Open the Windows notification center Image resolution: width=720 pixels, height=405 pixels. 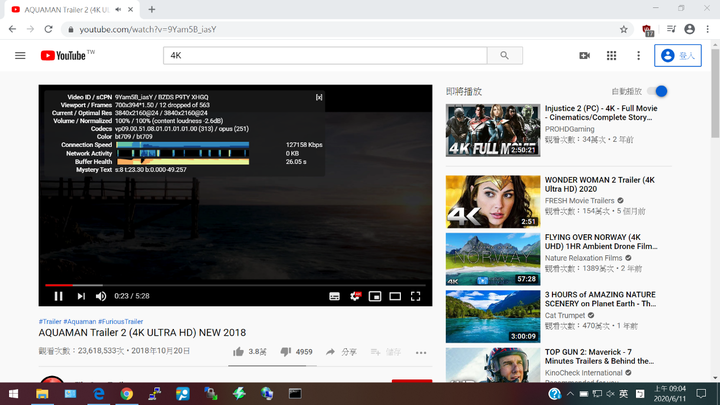701,394
